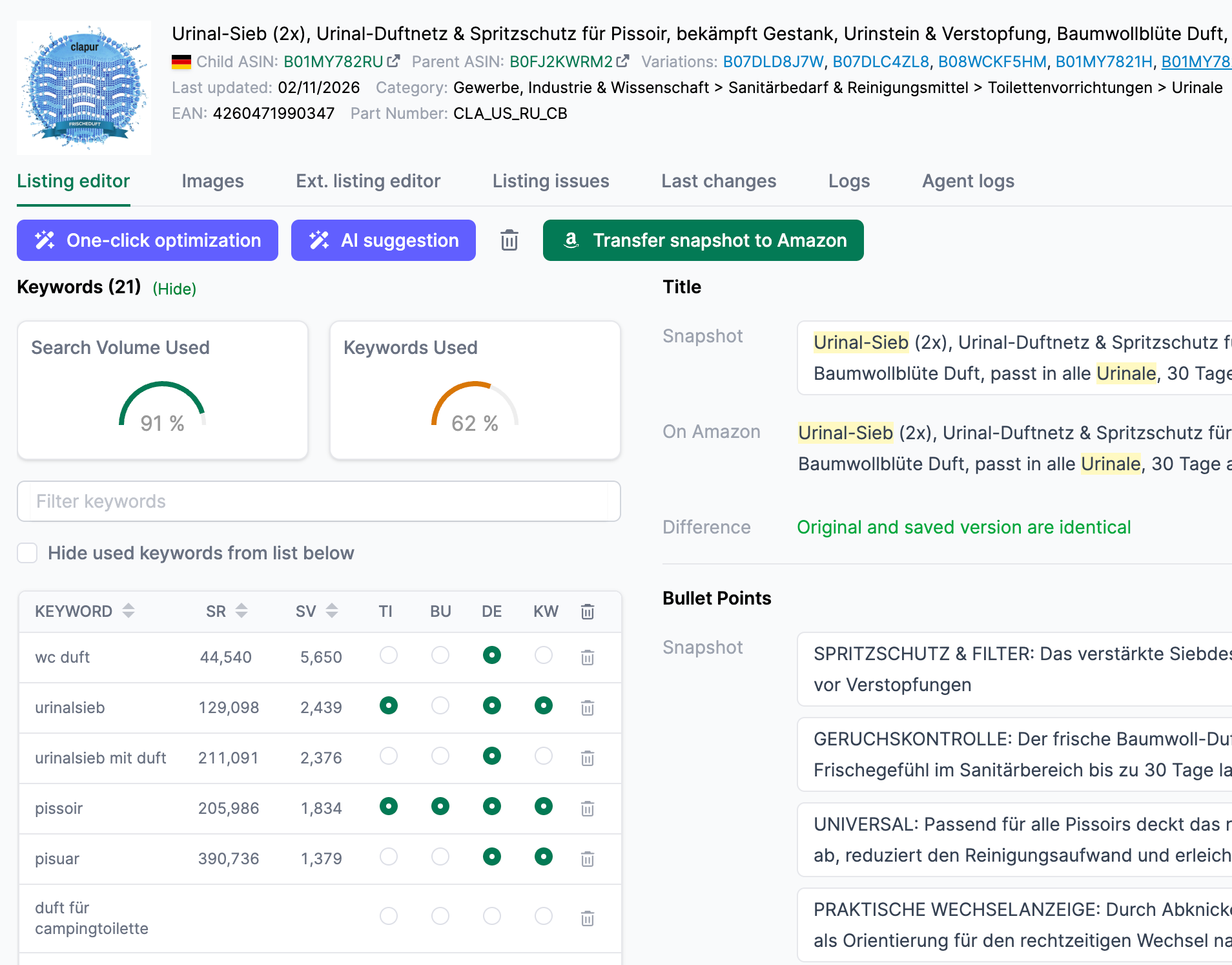Select BU radio for 'urinalsieb' row
The image size is (1232, 965).
pos(440,706)
